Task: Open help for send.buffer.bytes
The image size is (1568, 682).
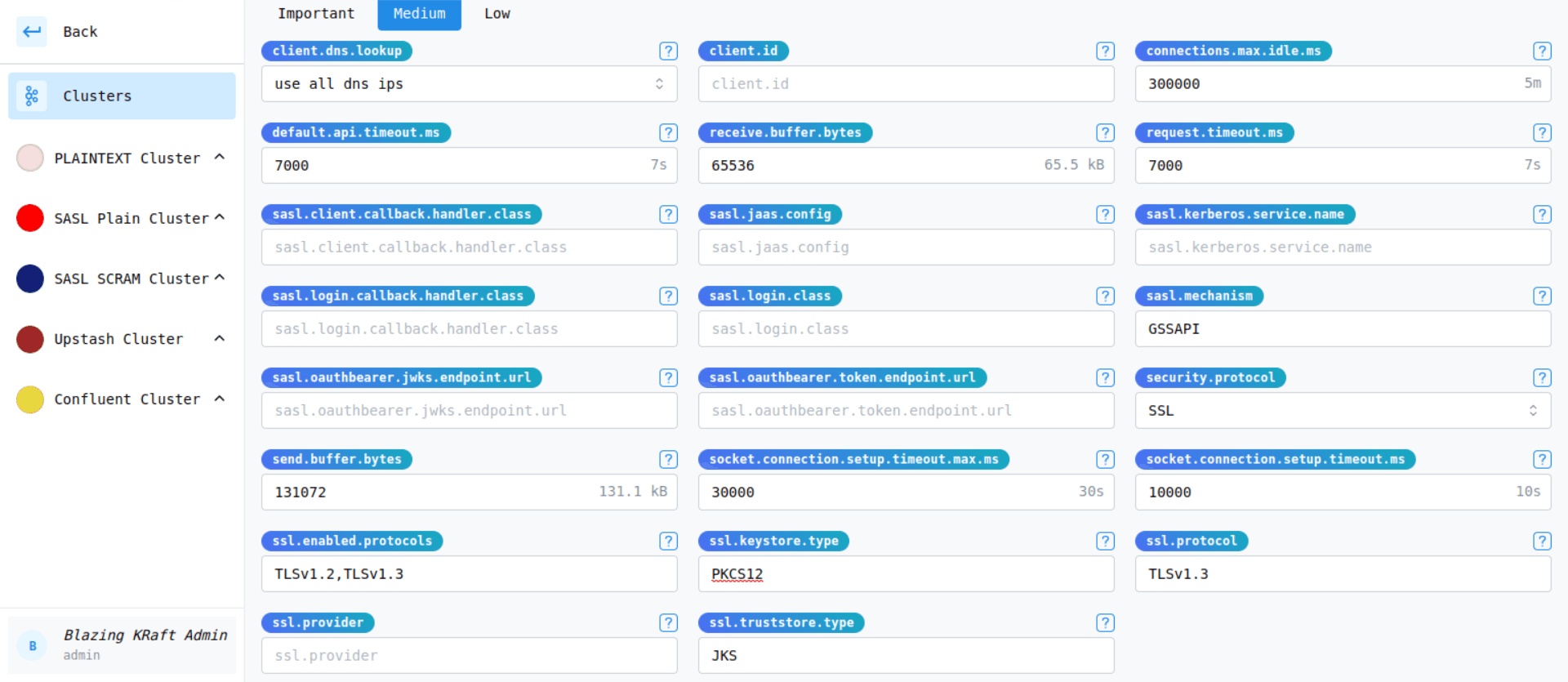Action: (x=668, y=459)
